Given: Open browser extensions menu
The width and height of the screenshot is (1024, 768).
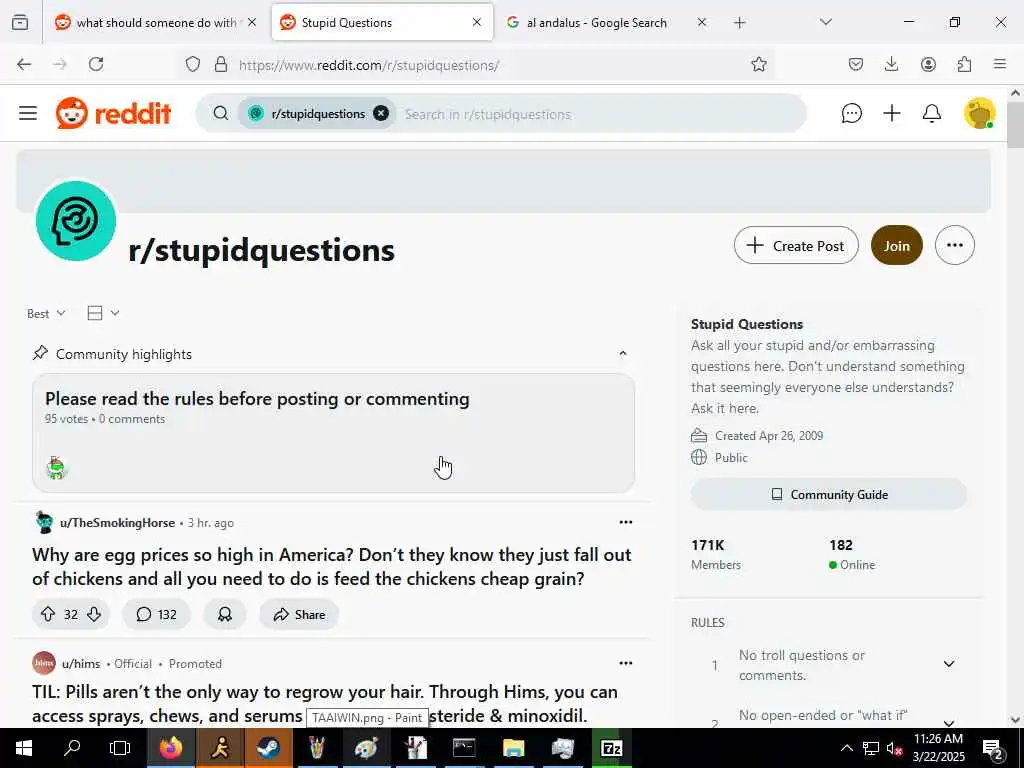Looking at the screenshot, I should (x=964, y=64).
